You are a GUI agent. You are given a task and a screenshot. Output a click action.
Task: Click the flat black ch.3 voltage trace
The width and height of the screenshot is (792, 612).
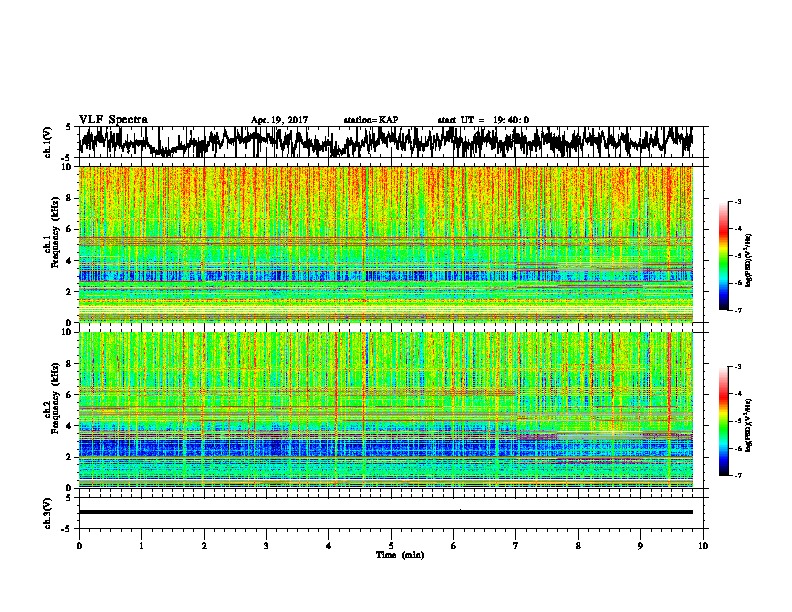[386, 512]
